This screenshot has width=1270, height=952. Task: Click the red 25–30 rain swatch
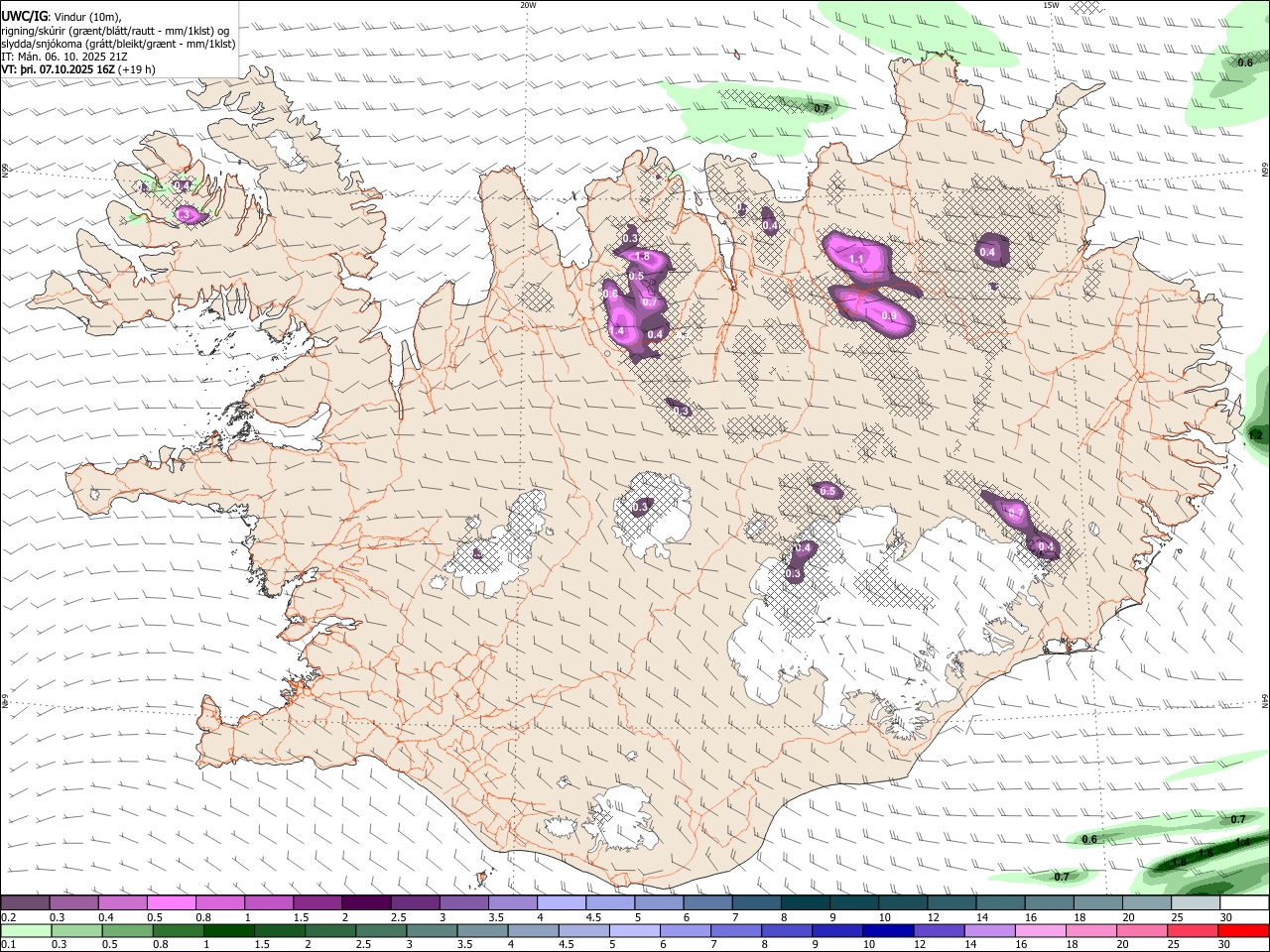(1193, 930)
